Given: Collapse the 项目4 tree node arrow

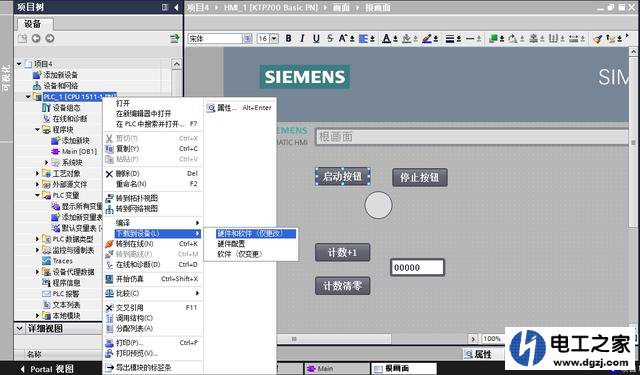Looking at the screenshot, I should (x=19, y=64).
